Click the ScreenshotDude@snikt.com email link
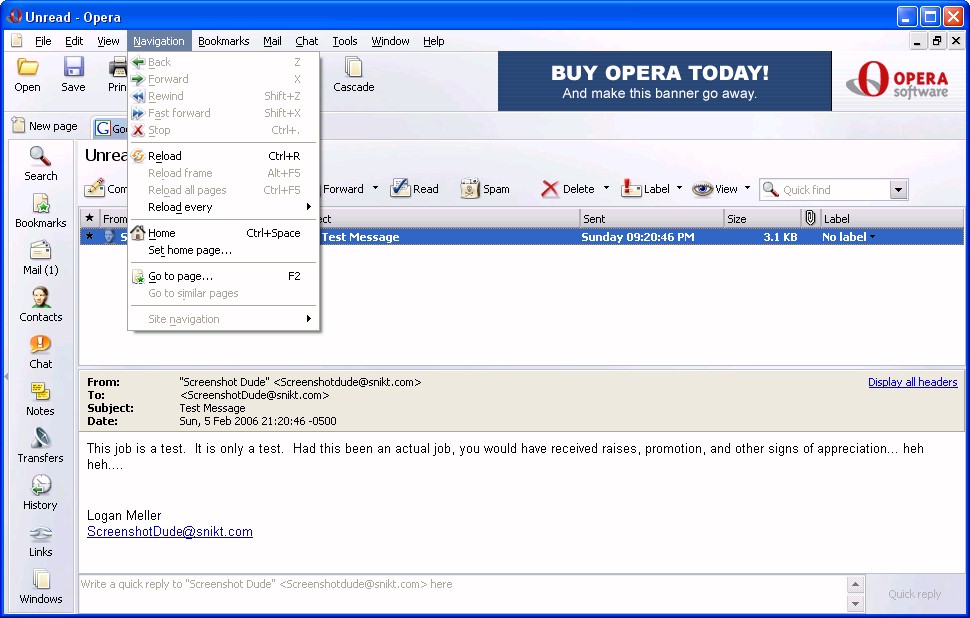Viewport: 970px width, 618px height. pyautogui.click(x=170, y=532)
